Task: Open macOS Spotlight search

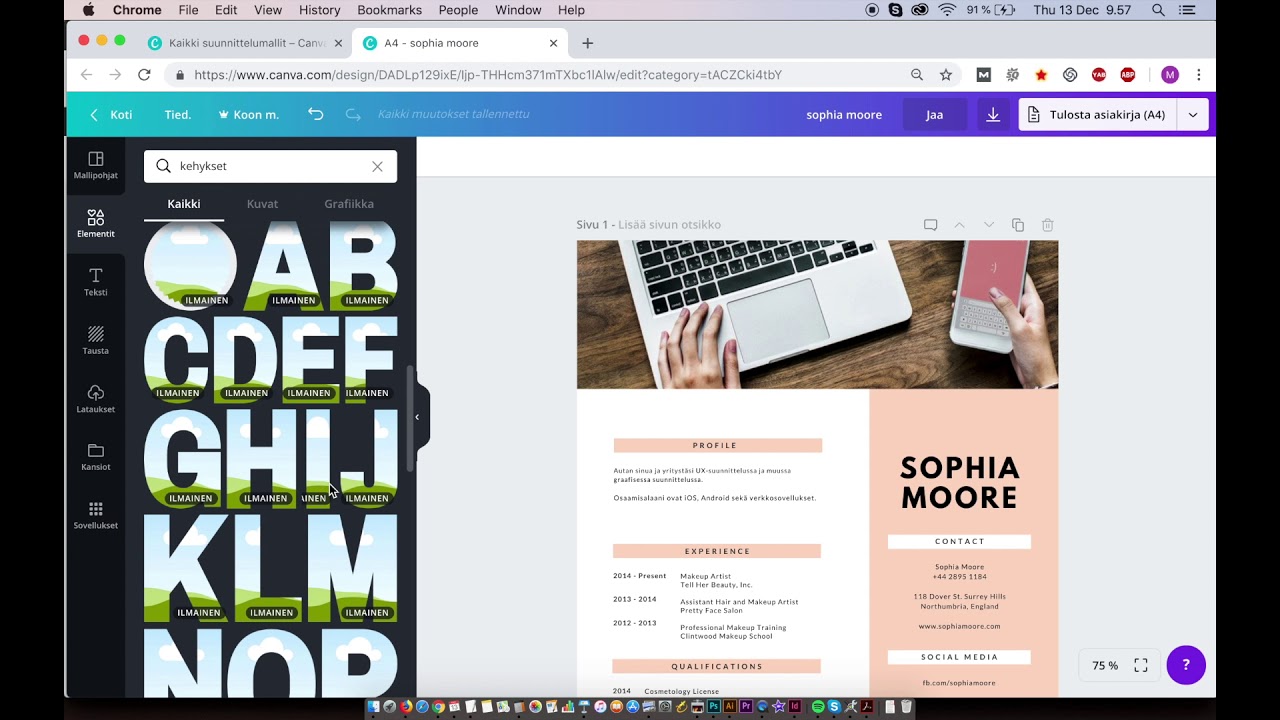Action: 1158,10
